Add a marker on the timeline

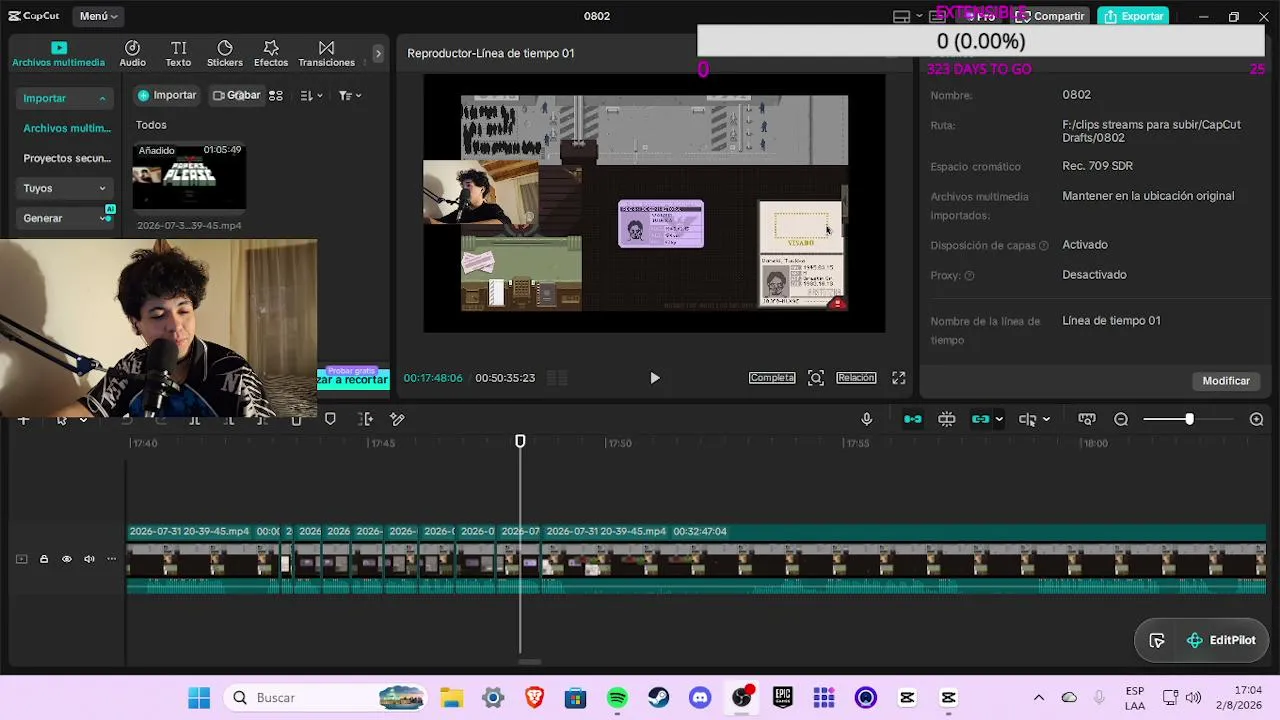click(x=330, y=419)
